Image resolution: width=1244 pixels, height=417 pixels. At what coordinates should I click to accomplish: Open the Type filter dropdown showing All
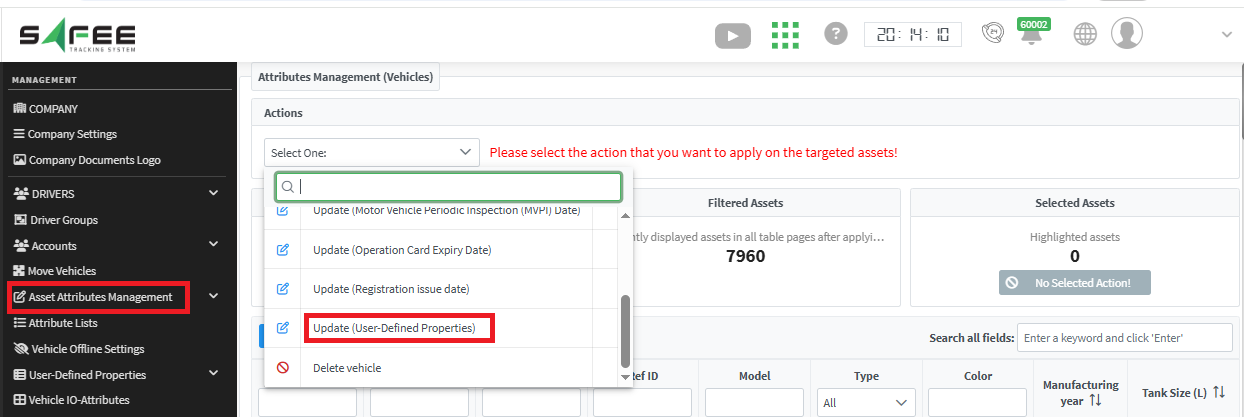point(865,403)
